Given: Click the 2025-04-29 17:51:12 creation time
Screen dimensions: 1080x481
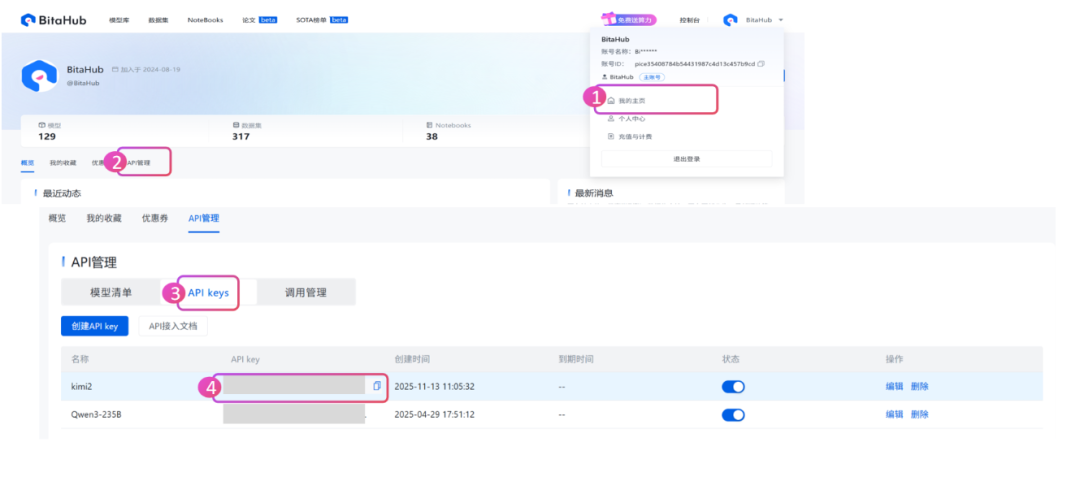Looking at the screenshot, I should pos(435,414).
